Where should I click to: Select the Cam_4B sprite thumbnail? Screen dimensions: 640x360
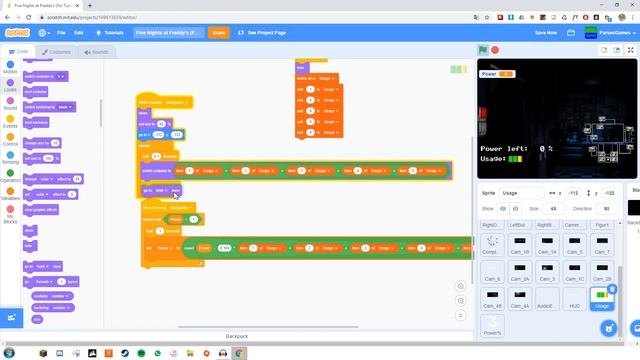click(492, 299)
